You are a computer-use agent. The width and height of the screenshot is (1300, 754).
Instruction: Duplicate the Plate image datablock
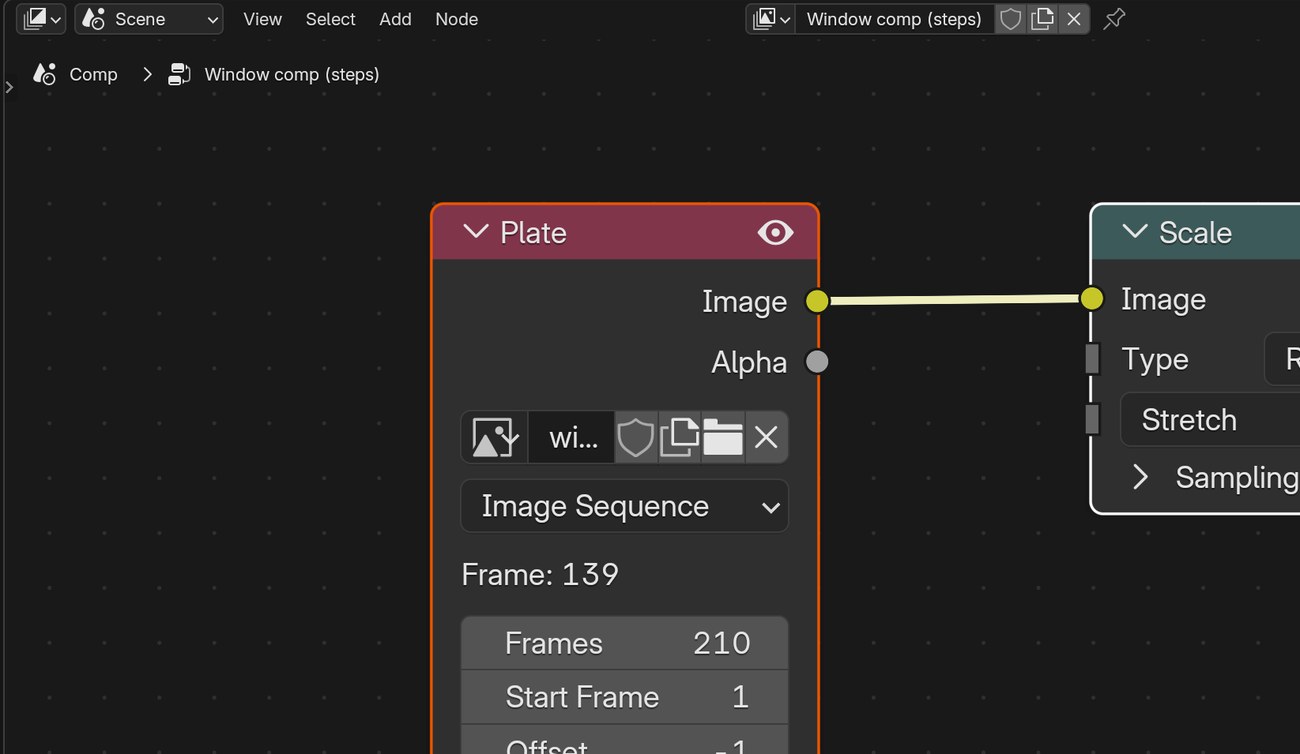coord(679,437)
